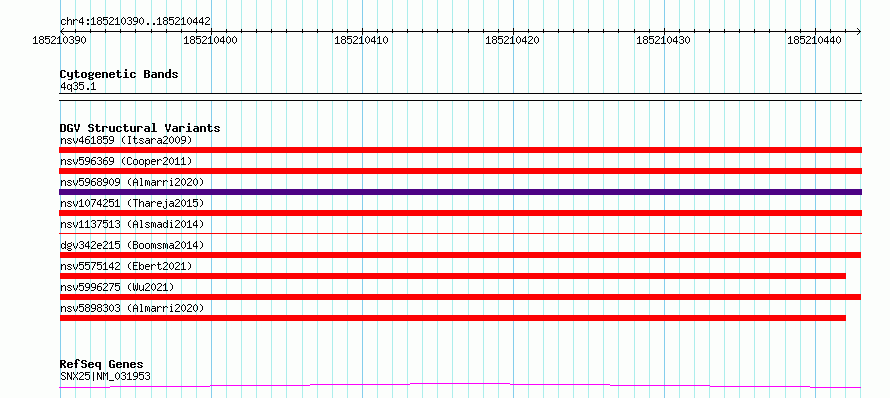Viewport: 890px width, 398px height.
Task: Click the 185210440 ruler position label
Action: pyautogui.click(x=815, y=40)
